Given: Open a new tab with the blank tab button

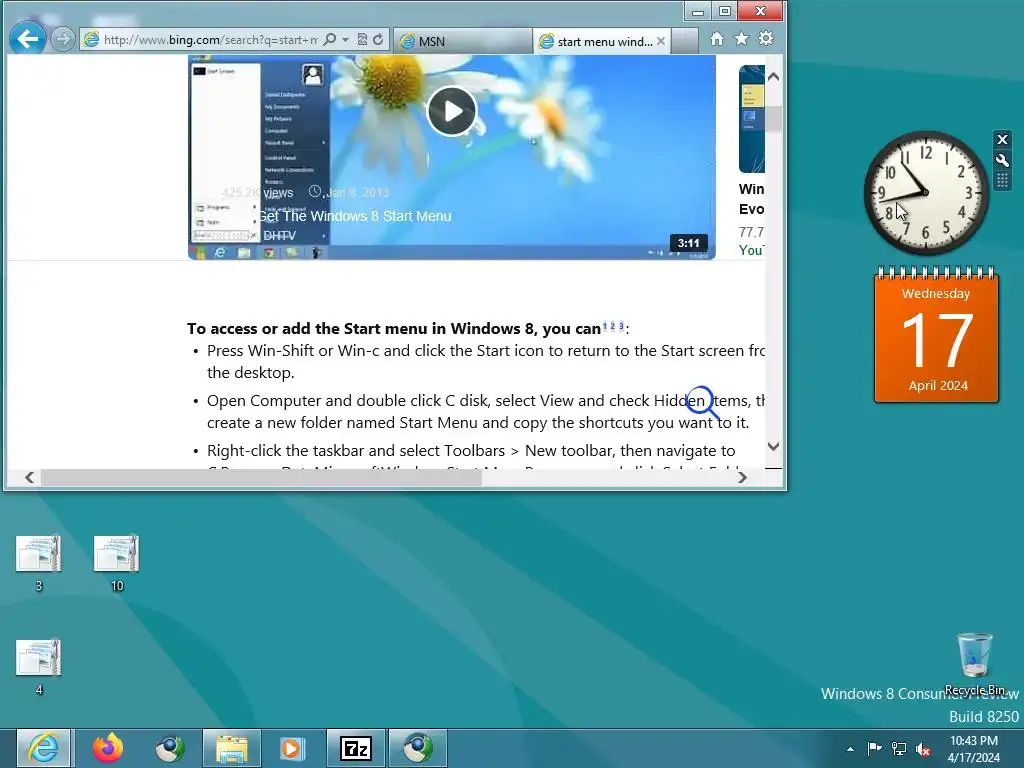Looking at the screenshot, I should (685, 41).
